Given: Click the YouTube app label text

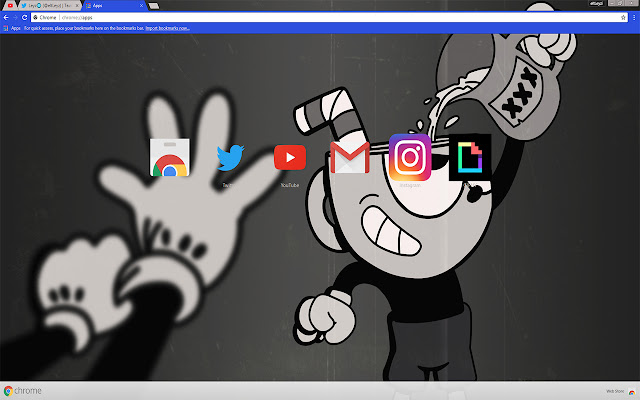Looking at the screenshot, I should (290, 185).
